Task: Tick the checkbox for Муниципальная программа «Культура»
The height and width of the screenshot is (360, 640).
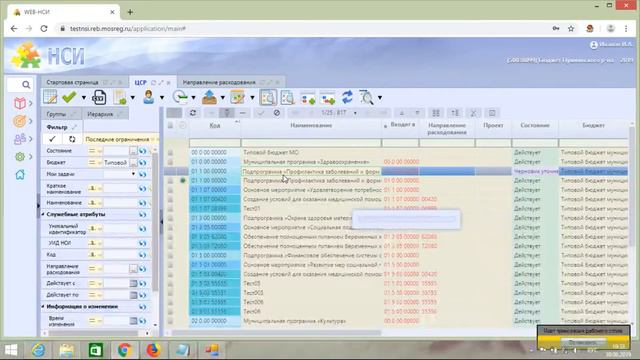Action: (170, 321)
